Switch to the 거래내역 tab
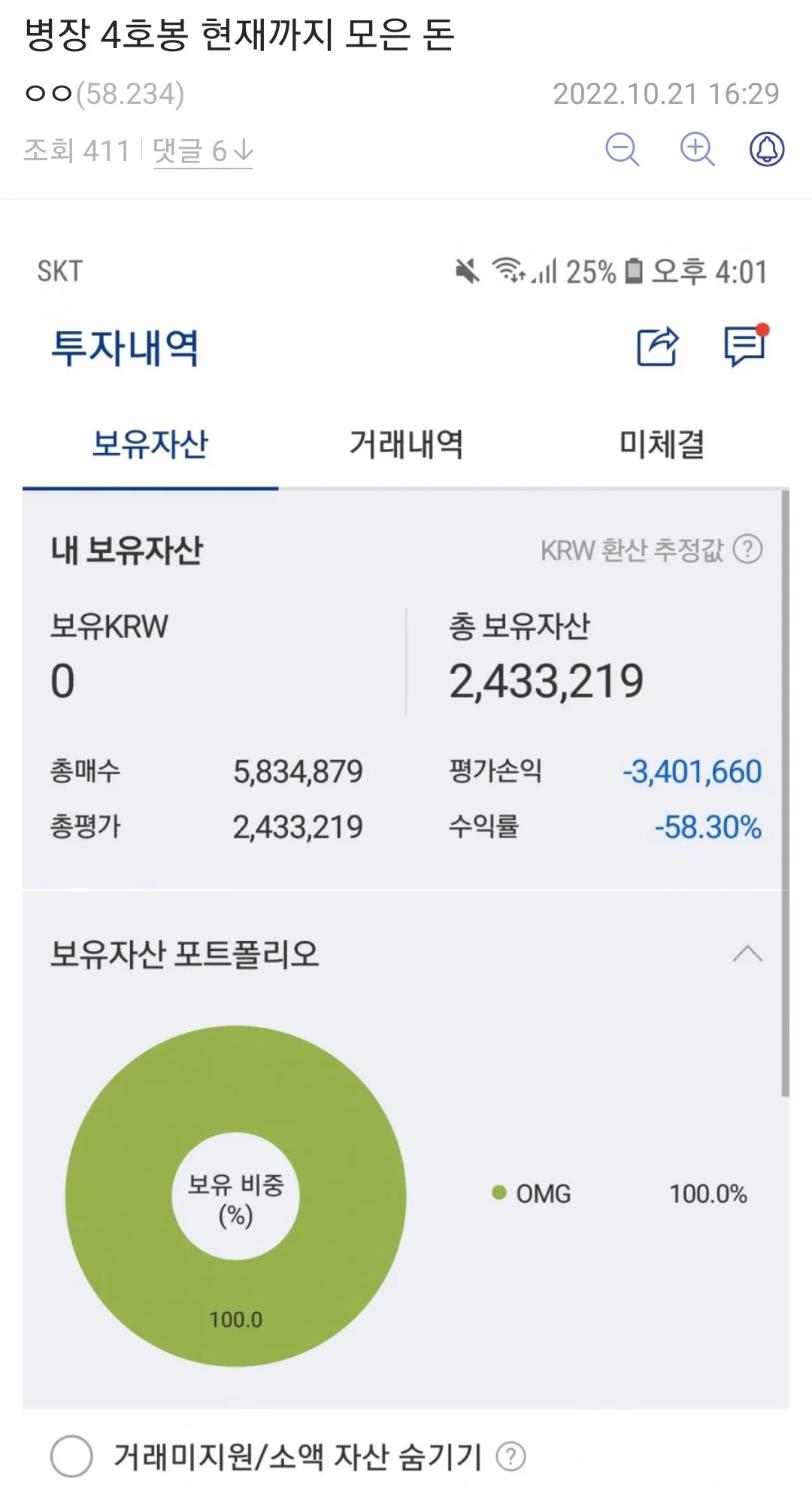This screenshot has height=1494, width=812. point(406,444)
